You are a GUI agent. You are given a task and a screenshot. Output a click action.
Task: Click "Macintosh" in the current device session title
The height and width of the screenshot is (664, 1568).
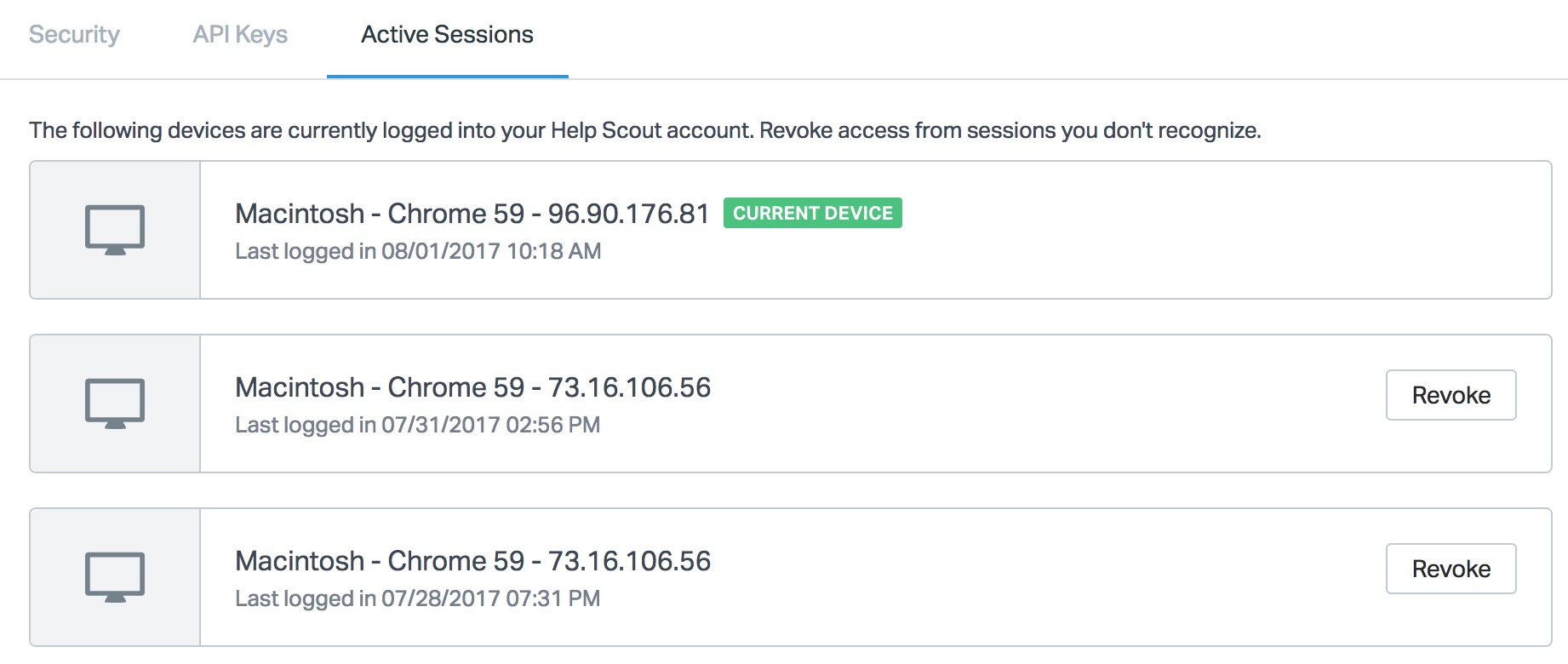point(300,214)
